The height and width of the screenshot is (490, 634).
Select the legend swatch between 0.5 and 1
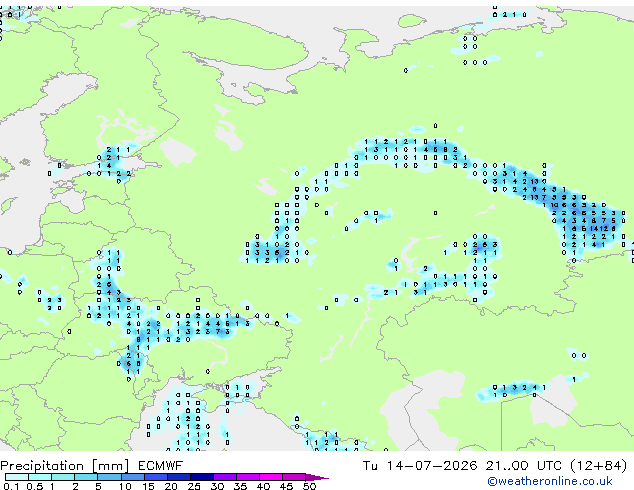(x=40, y=477)
